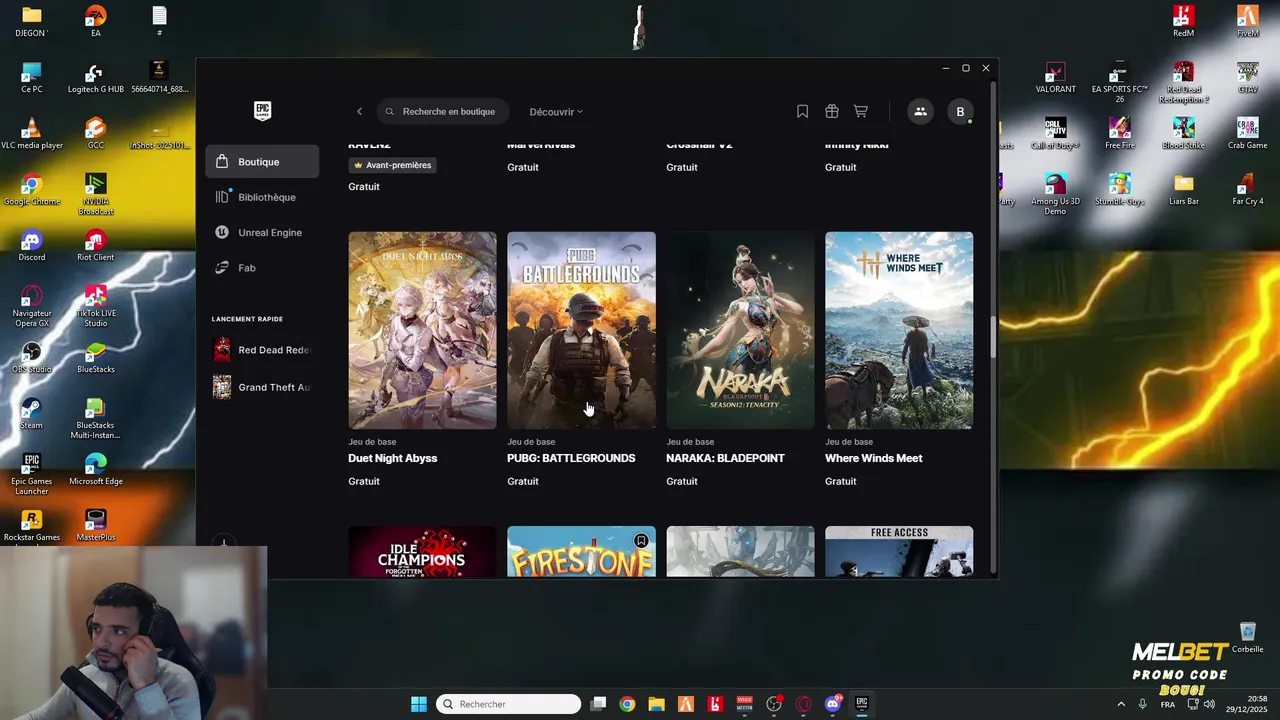Open Google Chrome from the taskbar
This screenshot has width=1280, height=720.
tap(627, 704)
